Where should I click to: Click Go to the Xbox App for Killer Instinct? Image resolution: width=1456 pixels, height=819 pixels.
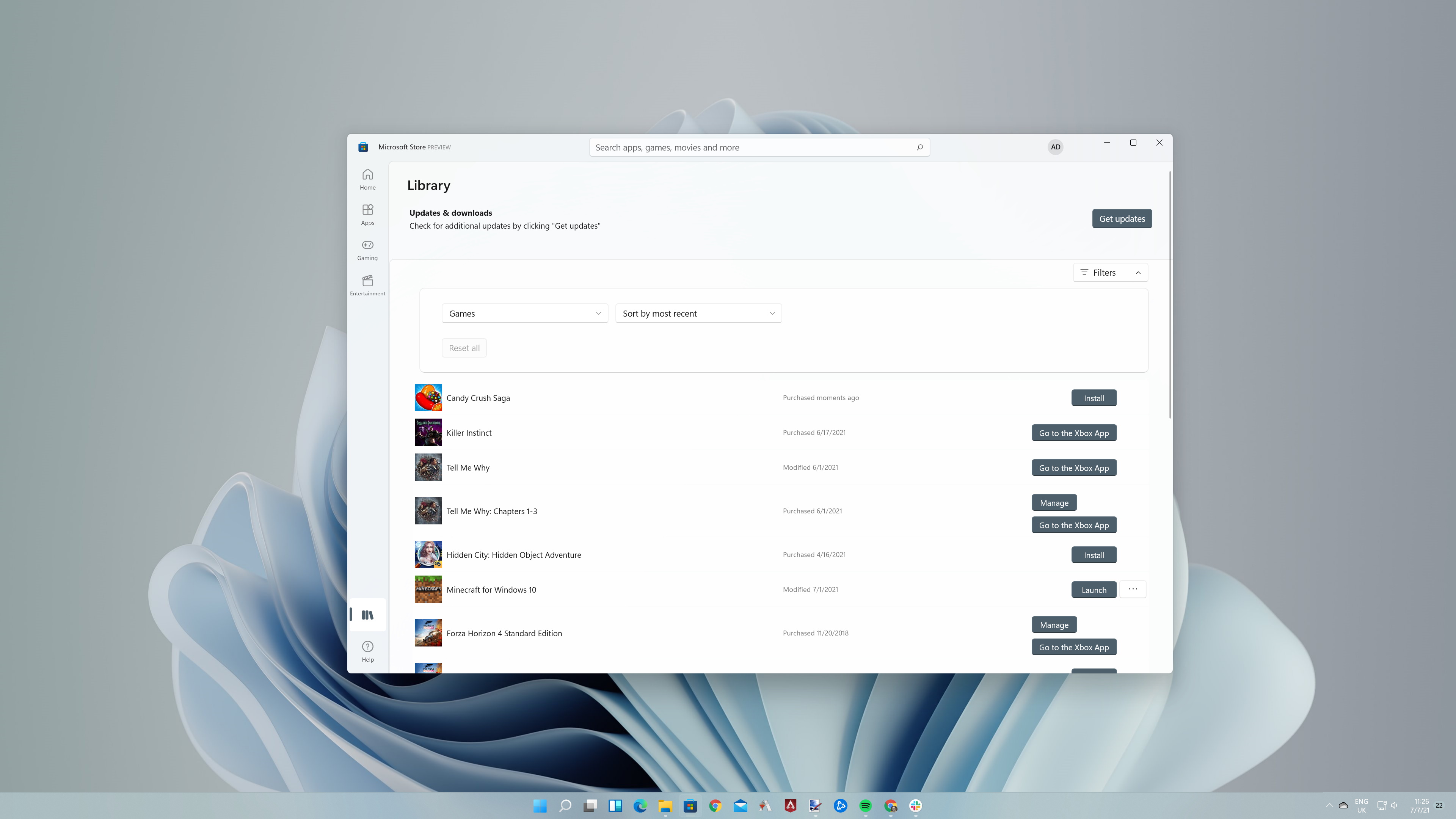coord(1074,432)
